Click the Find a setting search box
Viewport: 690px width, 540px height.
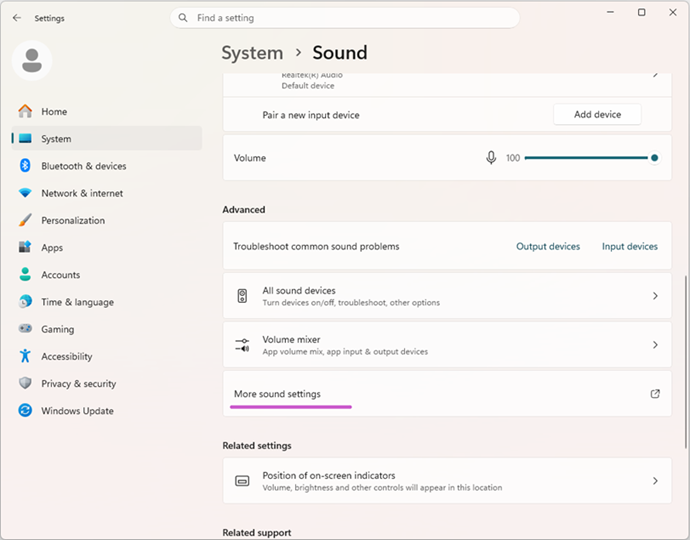click(345, 18)
